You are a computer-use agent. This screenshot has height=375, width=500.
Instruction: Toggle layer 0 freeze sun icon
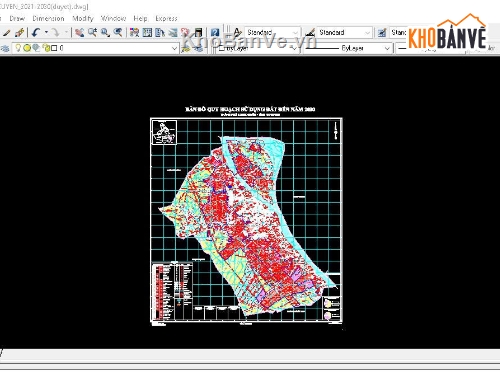point(27,48)
